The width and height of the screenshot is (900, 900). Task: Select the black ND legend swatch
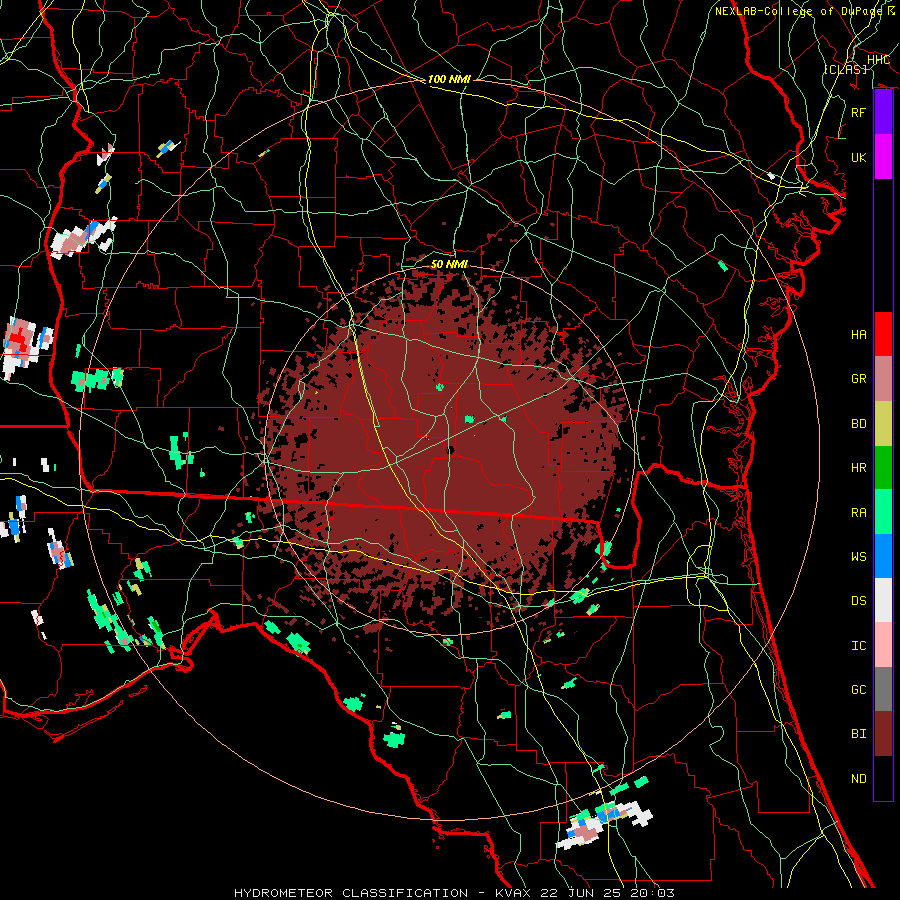tap(883, 778)
